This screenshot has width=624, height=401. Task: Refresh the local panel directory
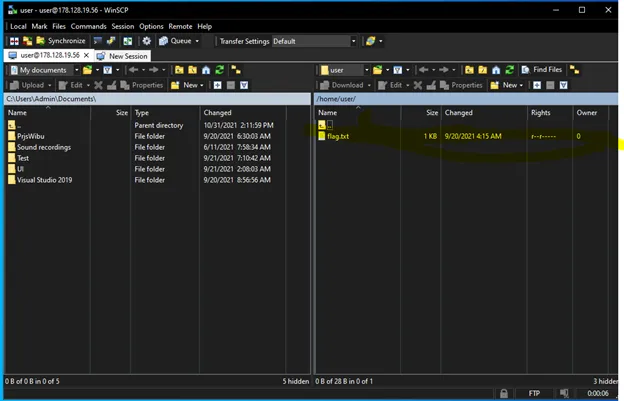pos(220,70)
